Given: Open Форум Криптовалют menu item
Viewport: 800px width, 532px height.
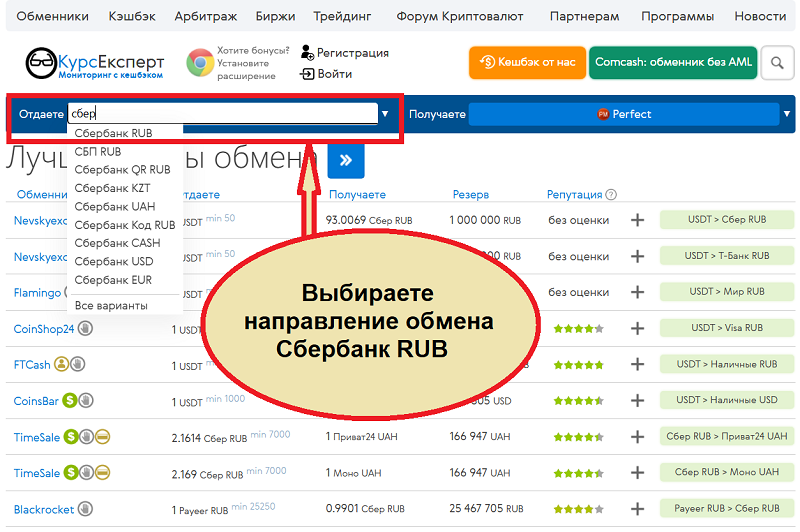Looking at the screenshot, I should pyautogui.click(x=460, y=16).
